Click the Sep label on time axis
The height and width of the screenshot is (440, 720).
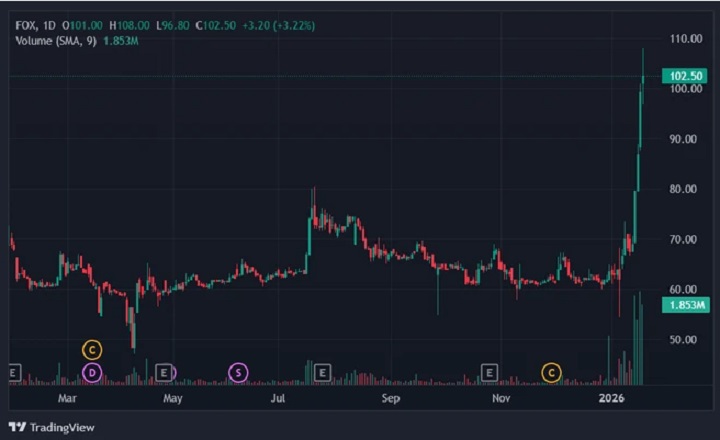(391, 398)
